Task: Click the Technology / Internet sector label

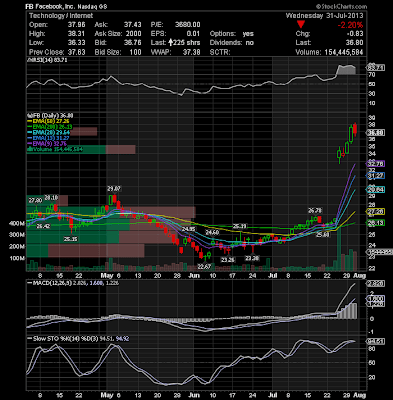Action: click(x=61, y=16)
